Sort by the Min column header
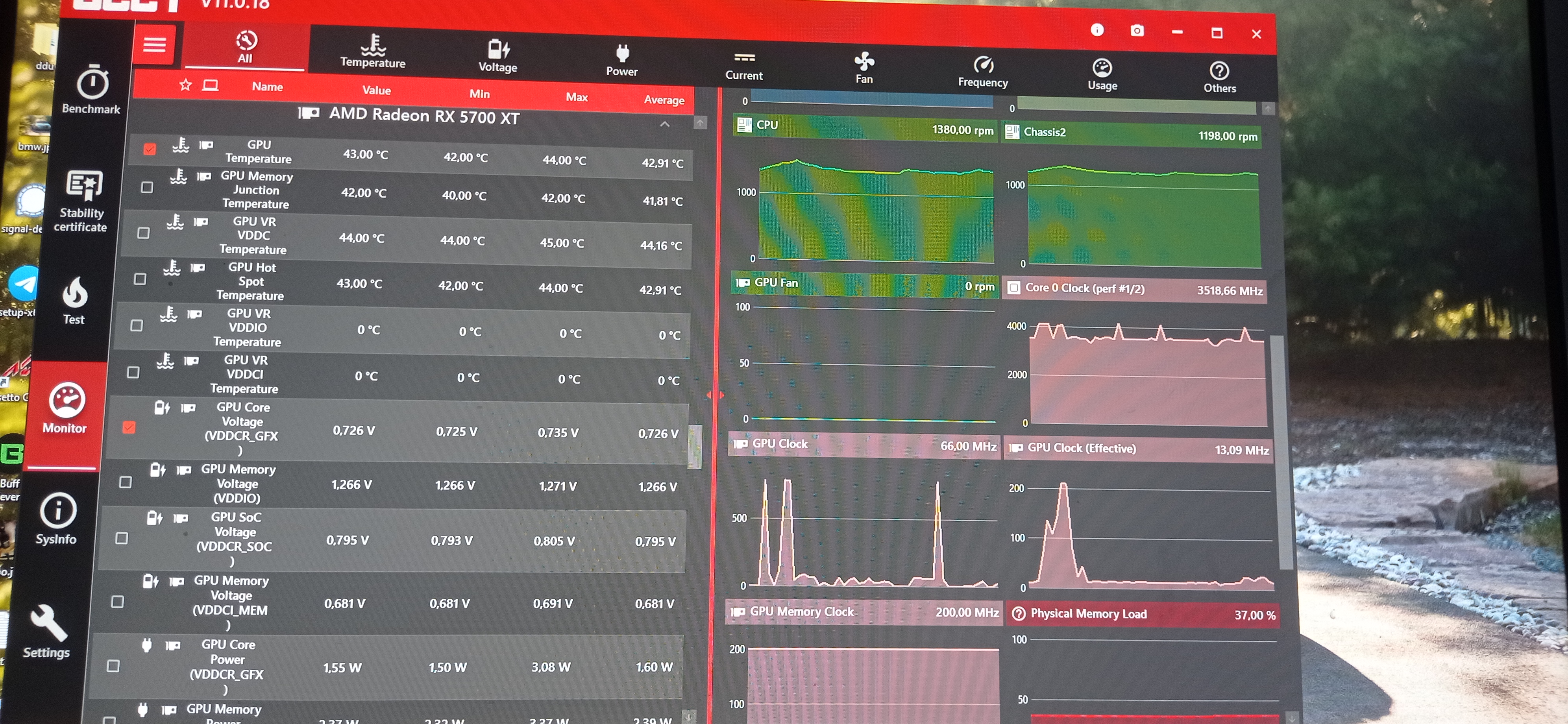 tap(480, 94)
